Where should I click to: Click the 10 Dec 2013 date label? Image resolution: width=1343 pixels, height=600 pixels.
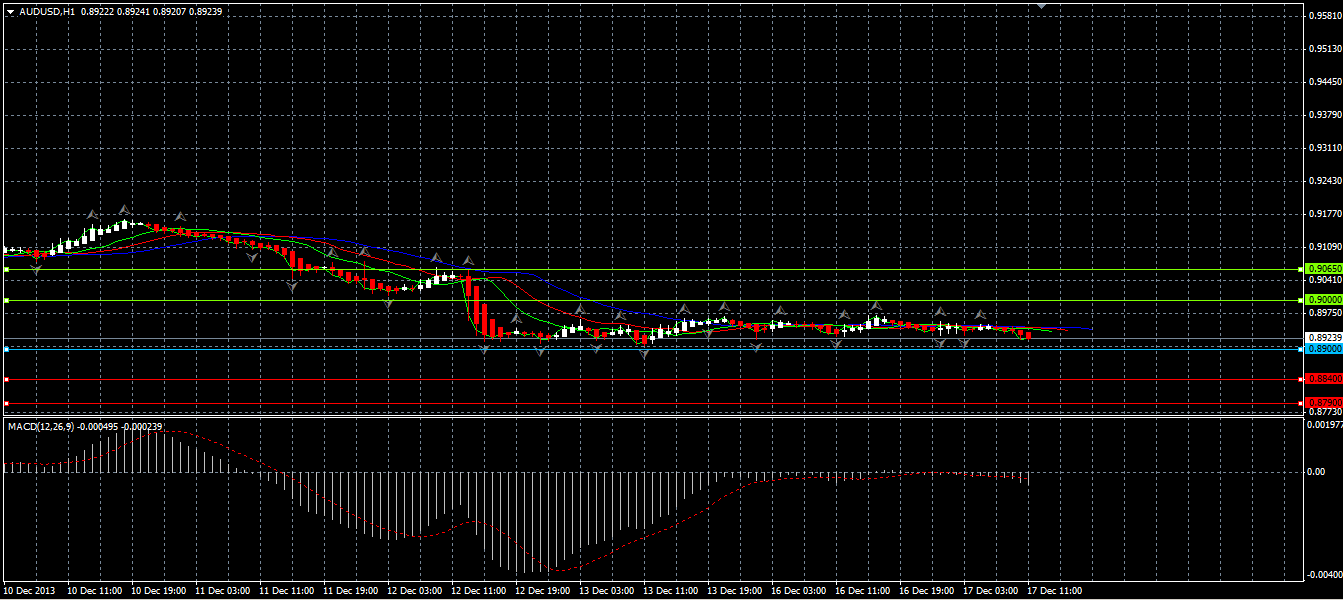(29, 591)
